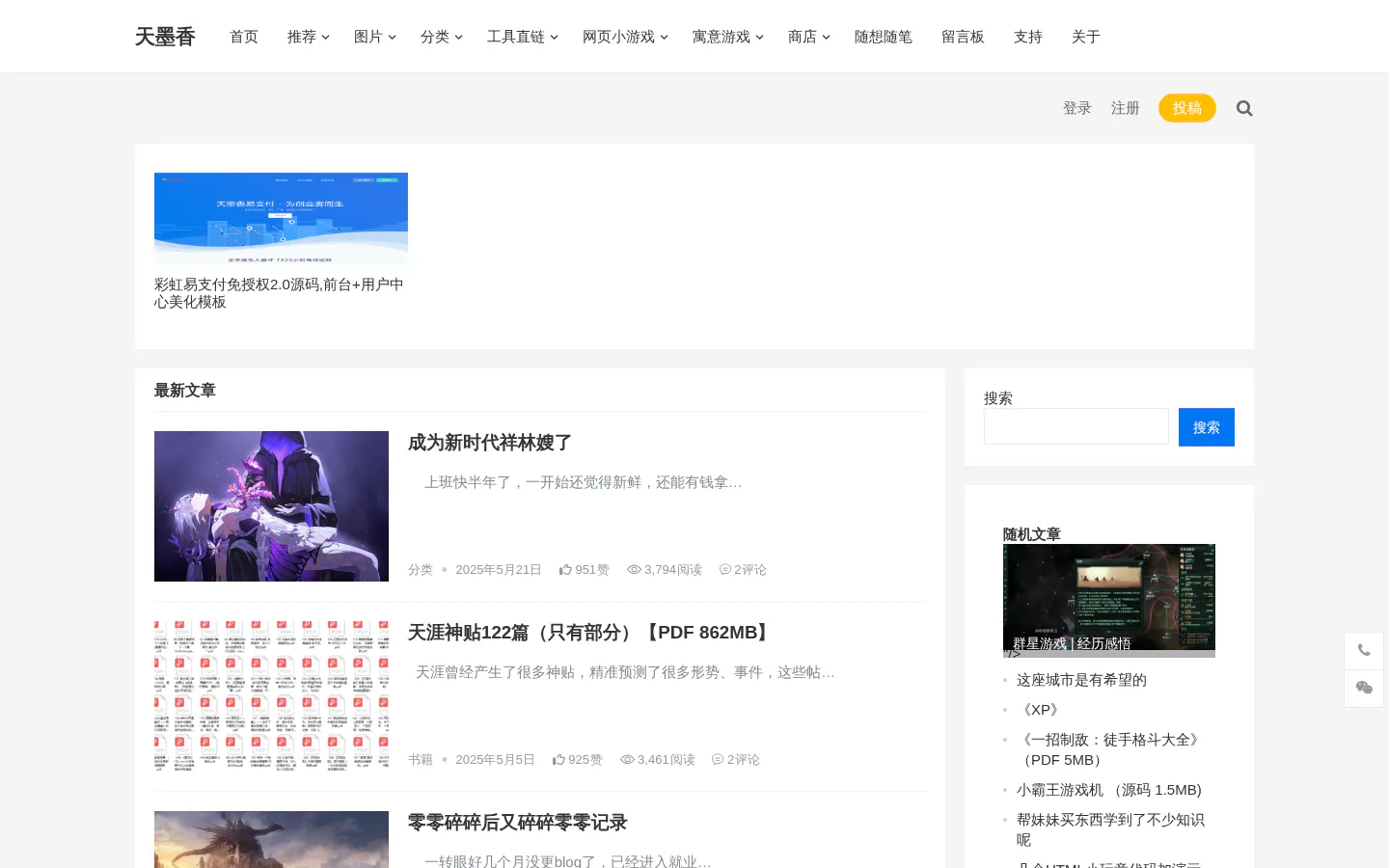Image resolution: width=1389 pixels, height=868 pixels.
Task: Open the 群星游戏 random article thumbnail
Action: (1109, 601)
